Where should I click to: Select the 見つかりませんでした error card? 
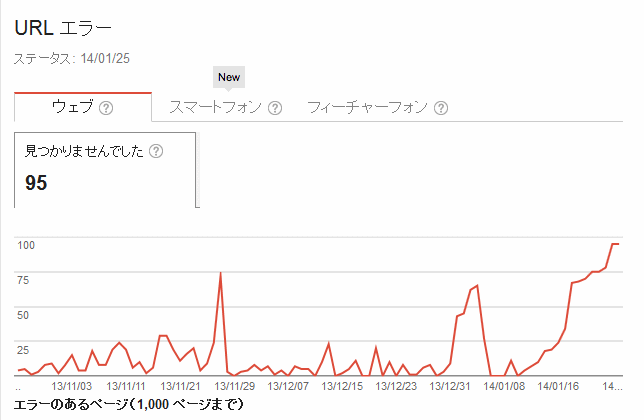pos(105,170)
